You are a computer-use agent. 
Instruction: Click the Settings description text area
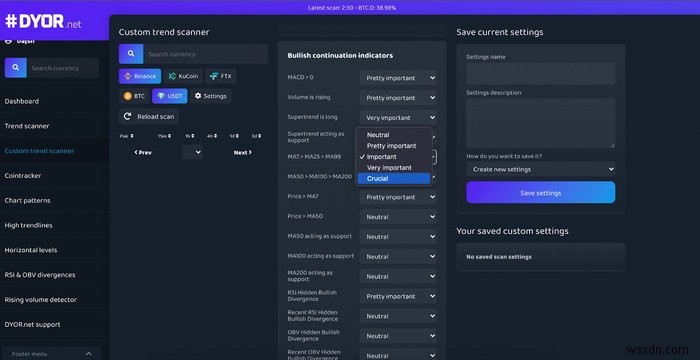tap(541, 123)
